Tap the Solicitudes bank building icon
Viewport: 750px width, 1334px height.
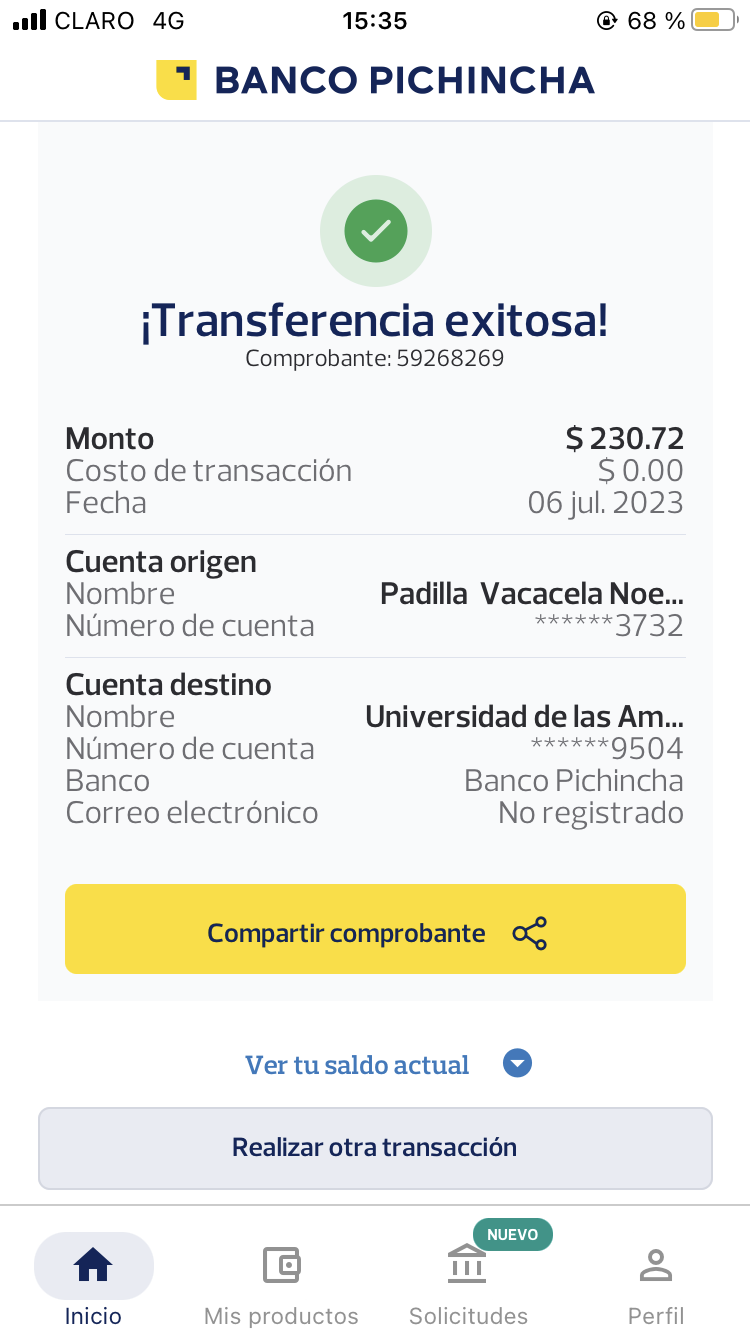click(x=467, y=1266)
